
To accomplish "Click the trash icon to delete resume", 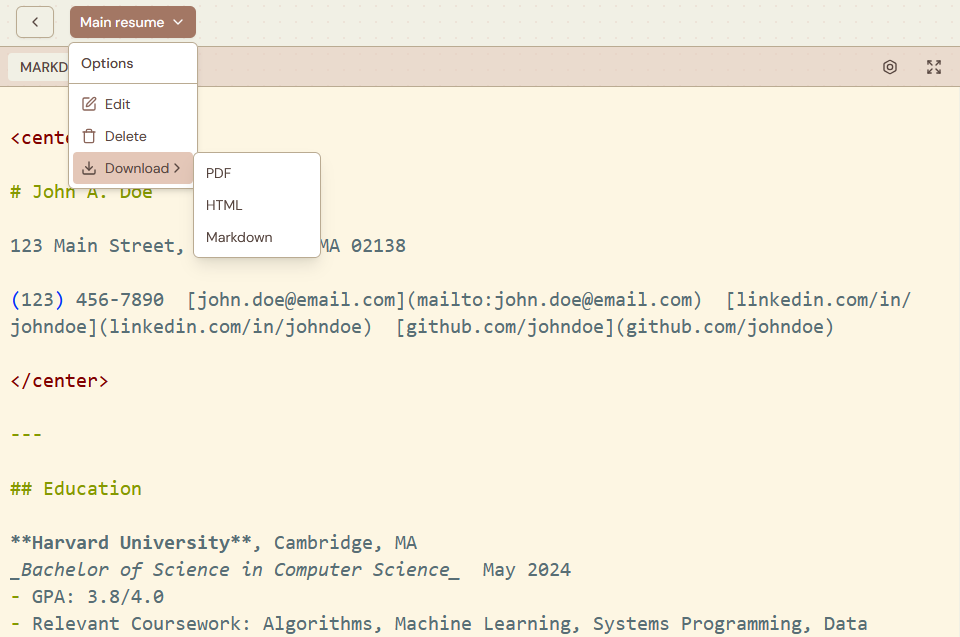I will [x=89, y=136].
